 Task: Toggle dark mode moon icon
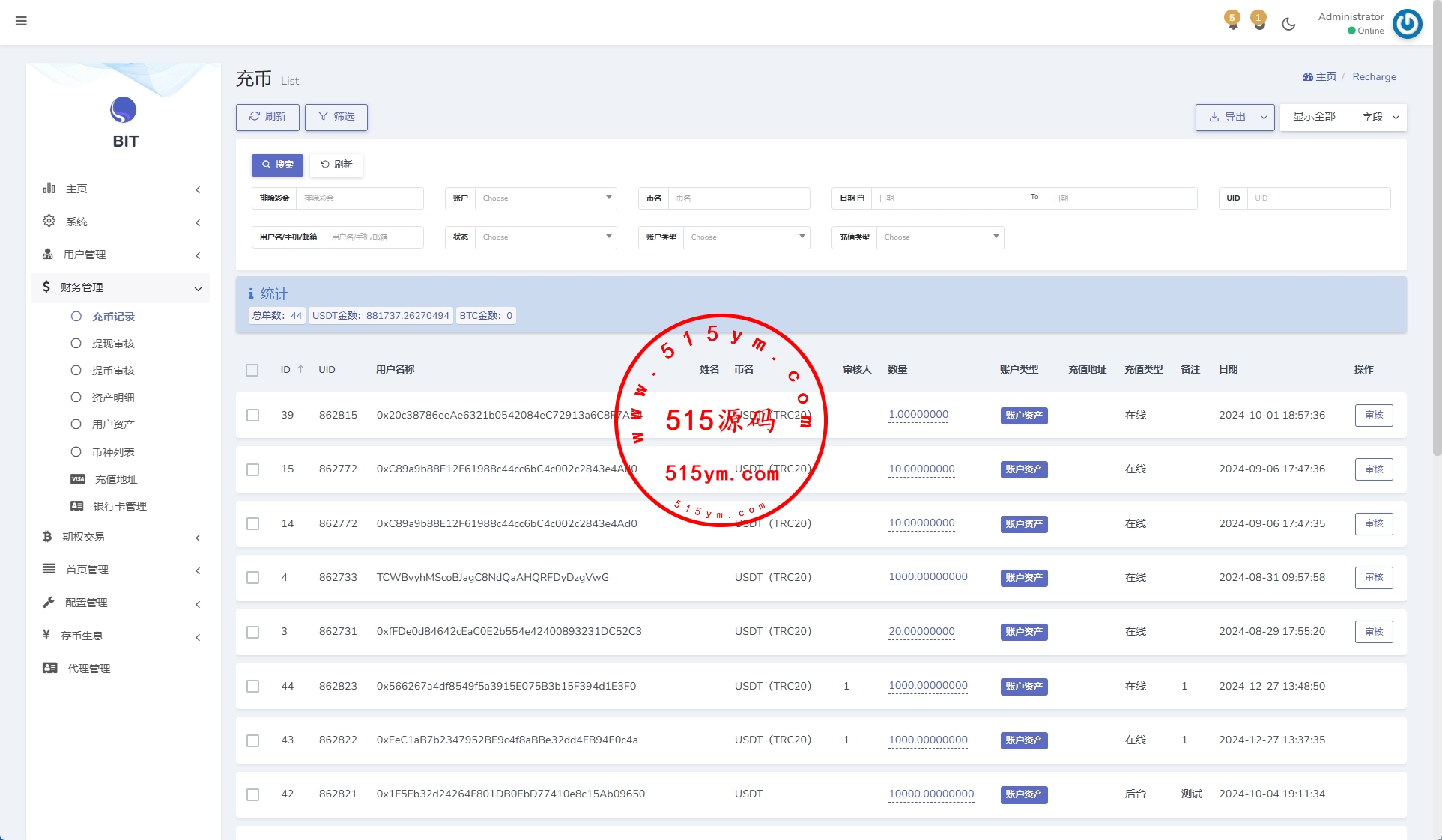(1288, 24)
